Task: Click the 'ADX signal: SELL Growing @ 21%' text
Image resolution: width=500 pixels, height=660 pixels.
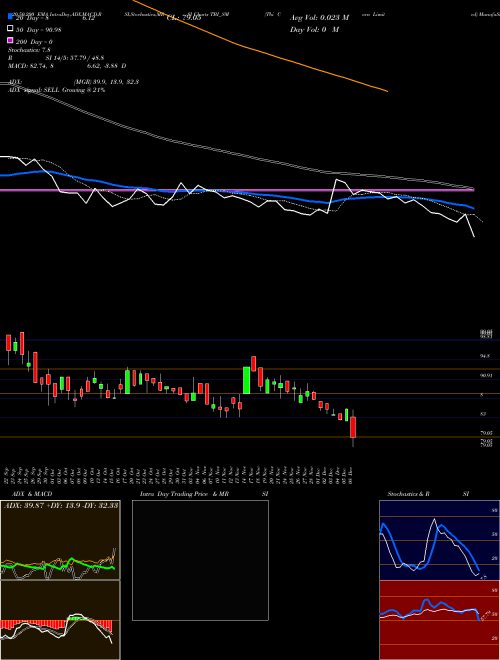Action: click(x=56, y=90)
